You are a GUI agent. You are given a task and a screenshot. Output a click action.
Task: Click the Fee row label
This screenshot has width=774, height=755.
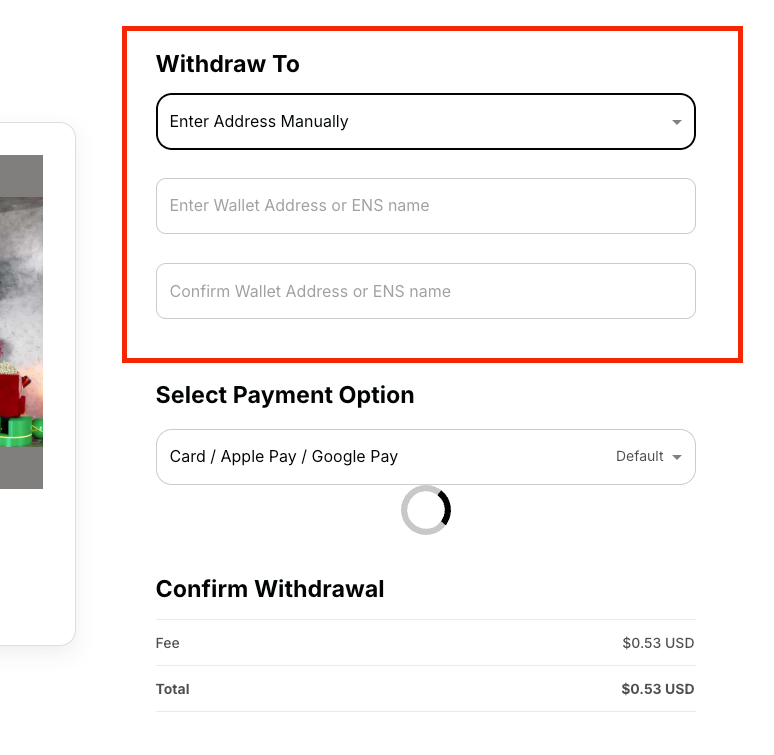coord(168,643)
